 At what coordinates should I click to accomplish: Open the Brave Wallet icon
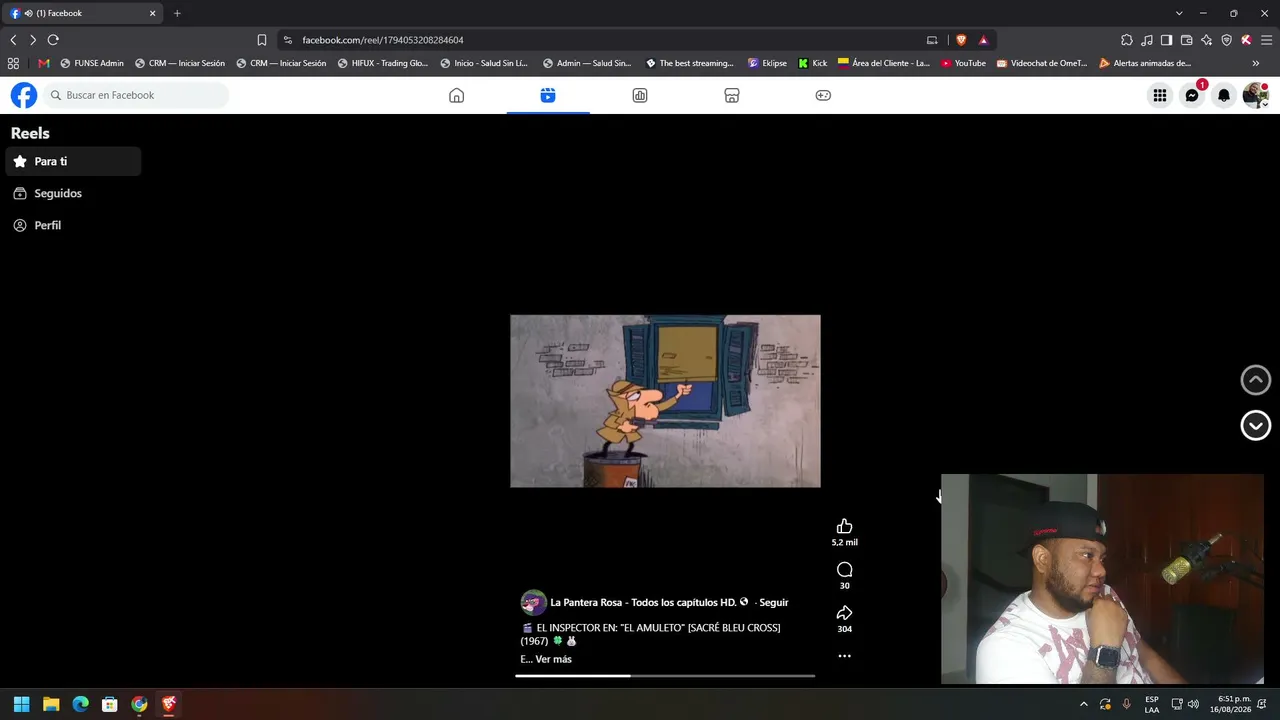1186,40
